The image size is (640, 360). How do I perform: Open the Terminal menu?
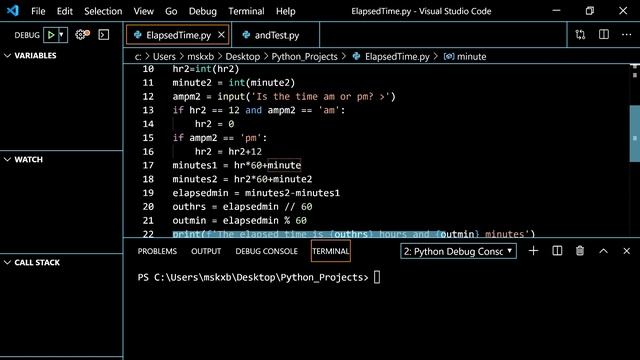coord(246,11)
